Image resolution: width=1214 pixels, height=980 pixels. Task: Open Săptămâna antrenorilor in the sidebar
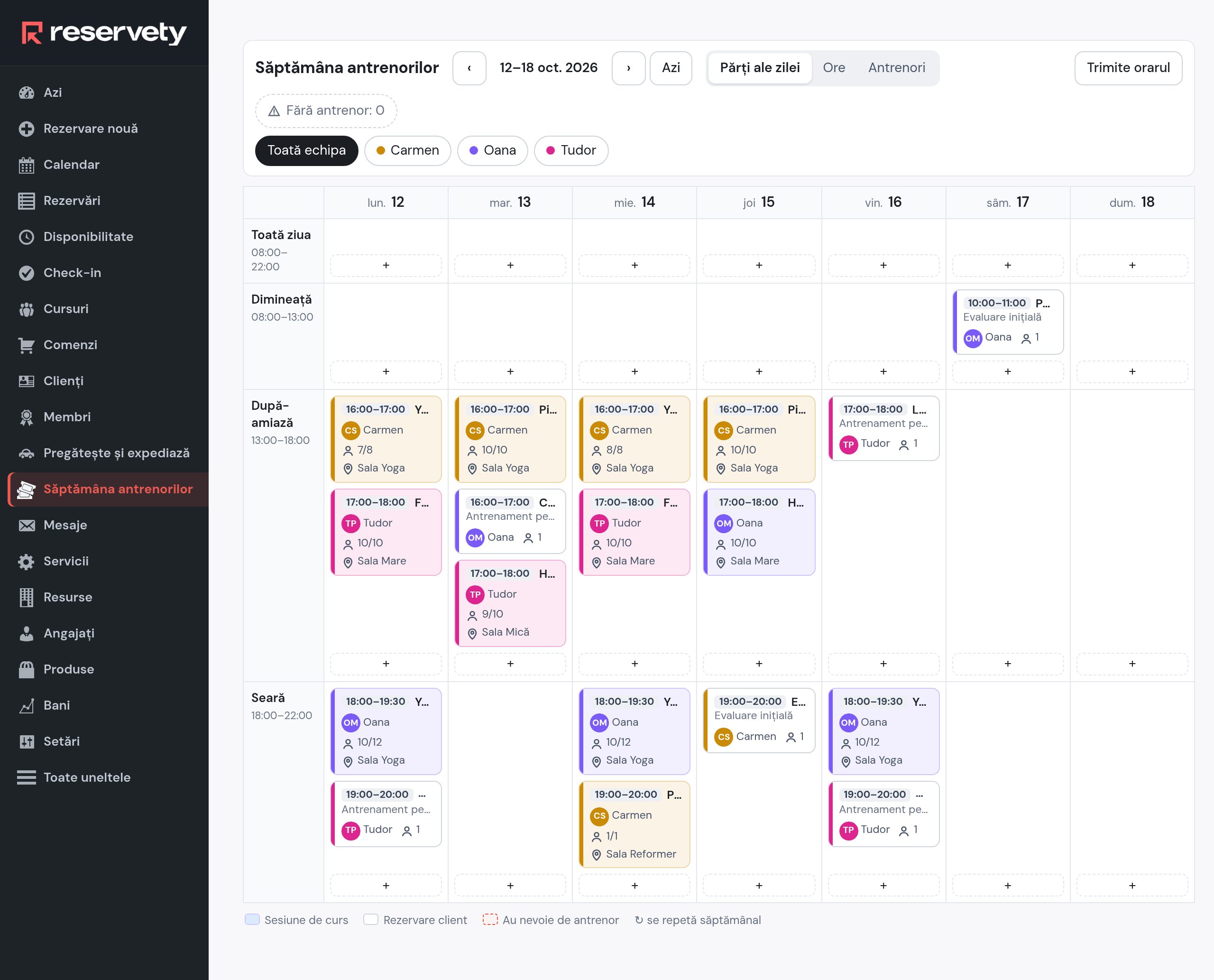coord(109,490)
